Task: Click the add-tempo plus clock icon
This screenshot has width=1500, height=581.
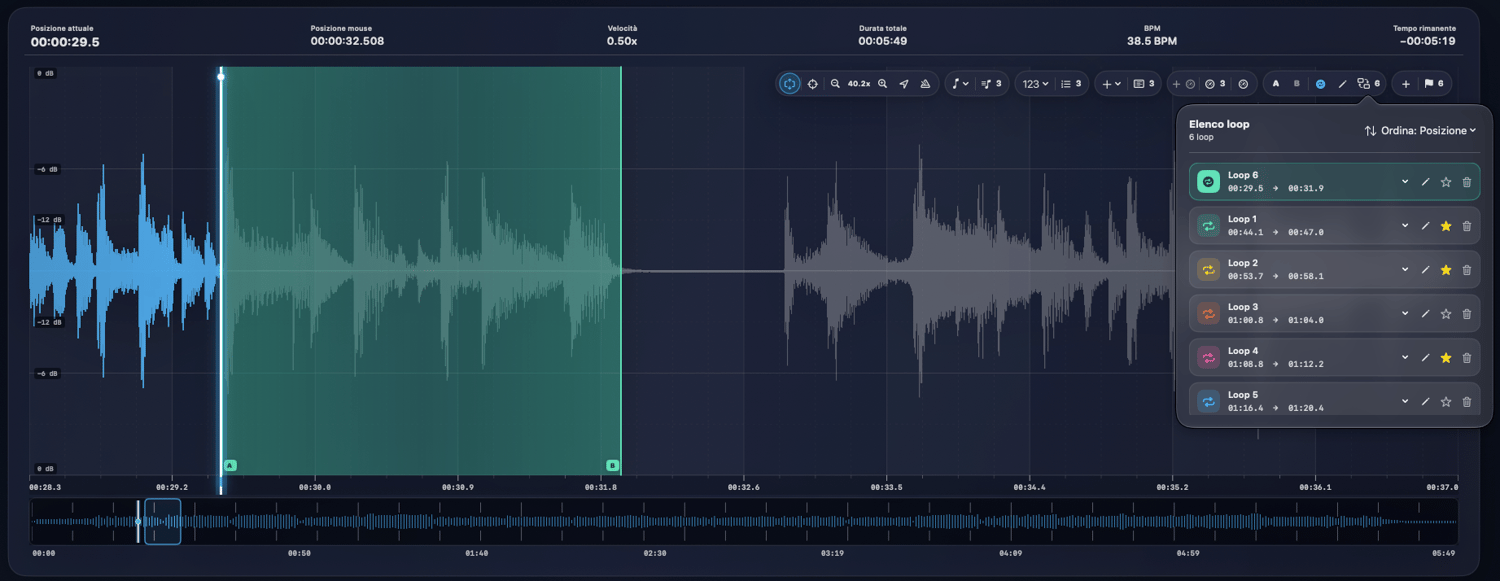Action: tap(1182, 84)
